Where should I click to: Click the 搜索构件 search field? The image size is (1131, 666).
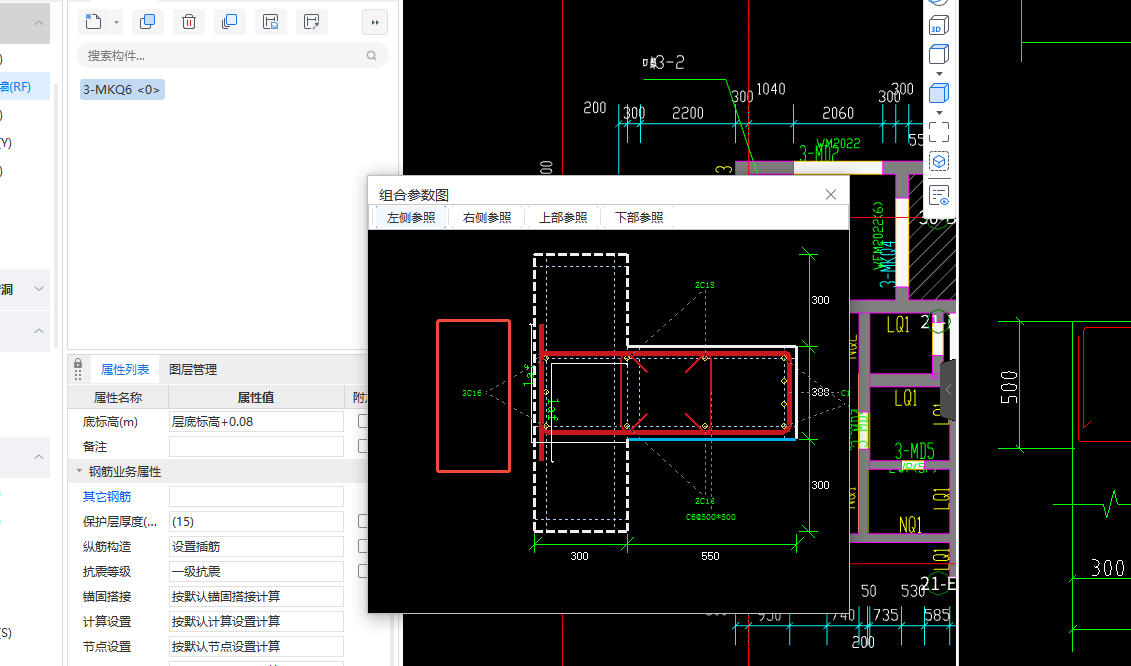click(x=232, y=56)
